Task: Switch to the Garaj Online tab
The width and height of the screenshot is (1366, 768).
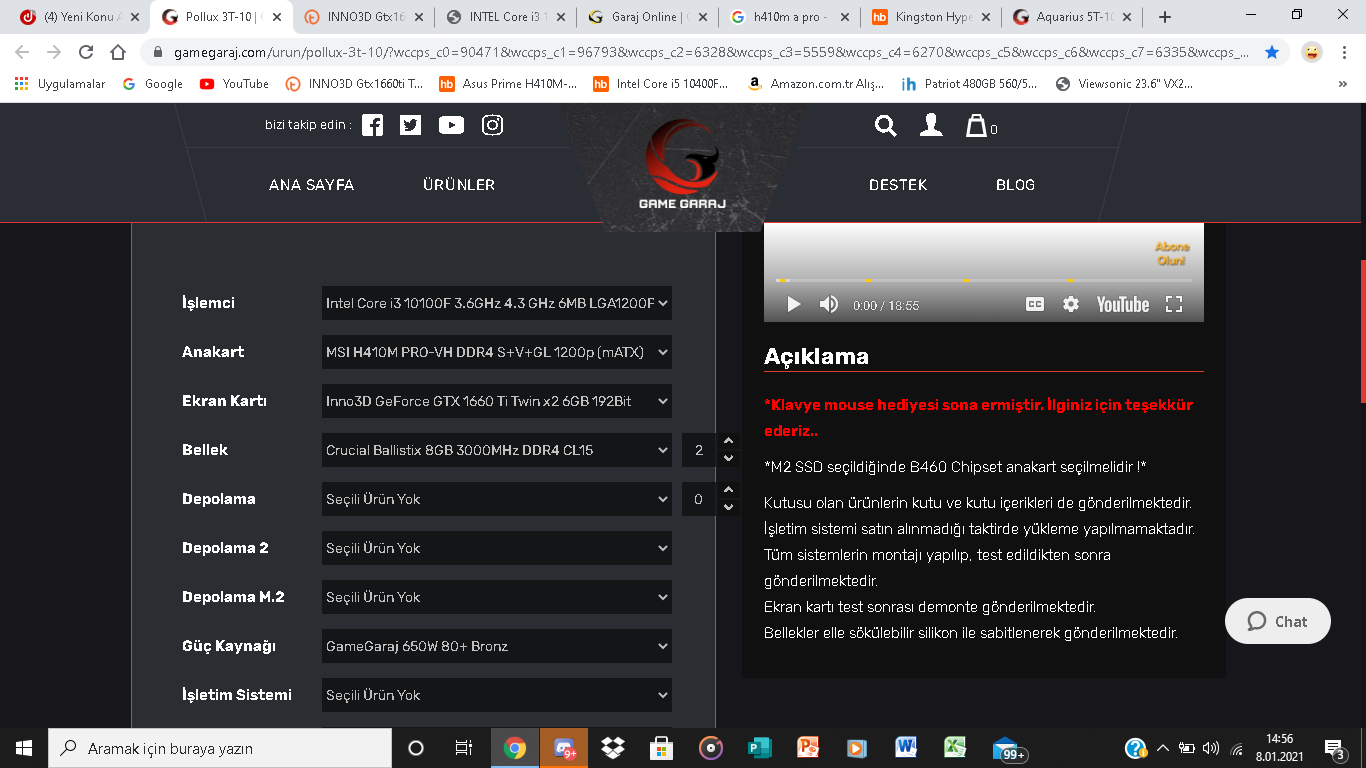Action: (x=648, y=17)
